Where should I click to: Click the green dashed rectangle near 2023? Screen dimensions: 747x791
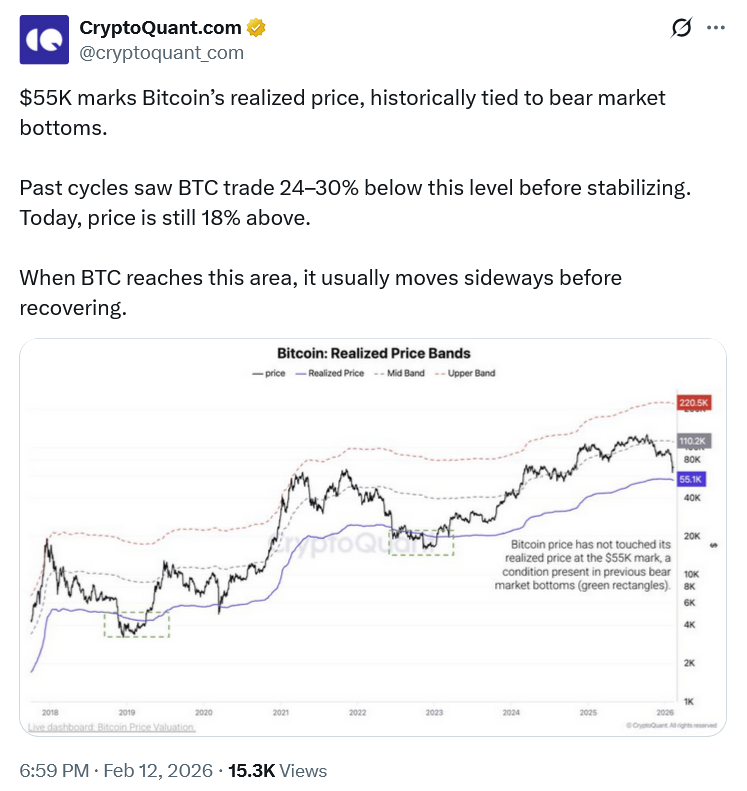(x=421, y=541)
